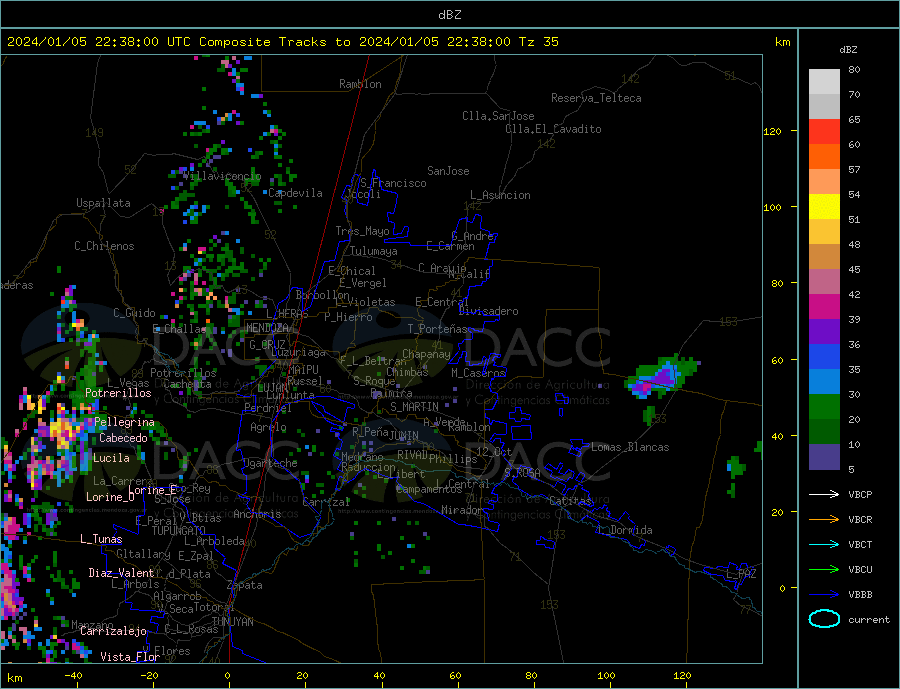Viewport: 900px width, 689px height.
Task: Click the Clla.El_Cavadito label
Action: coord(553,129)
